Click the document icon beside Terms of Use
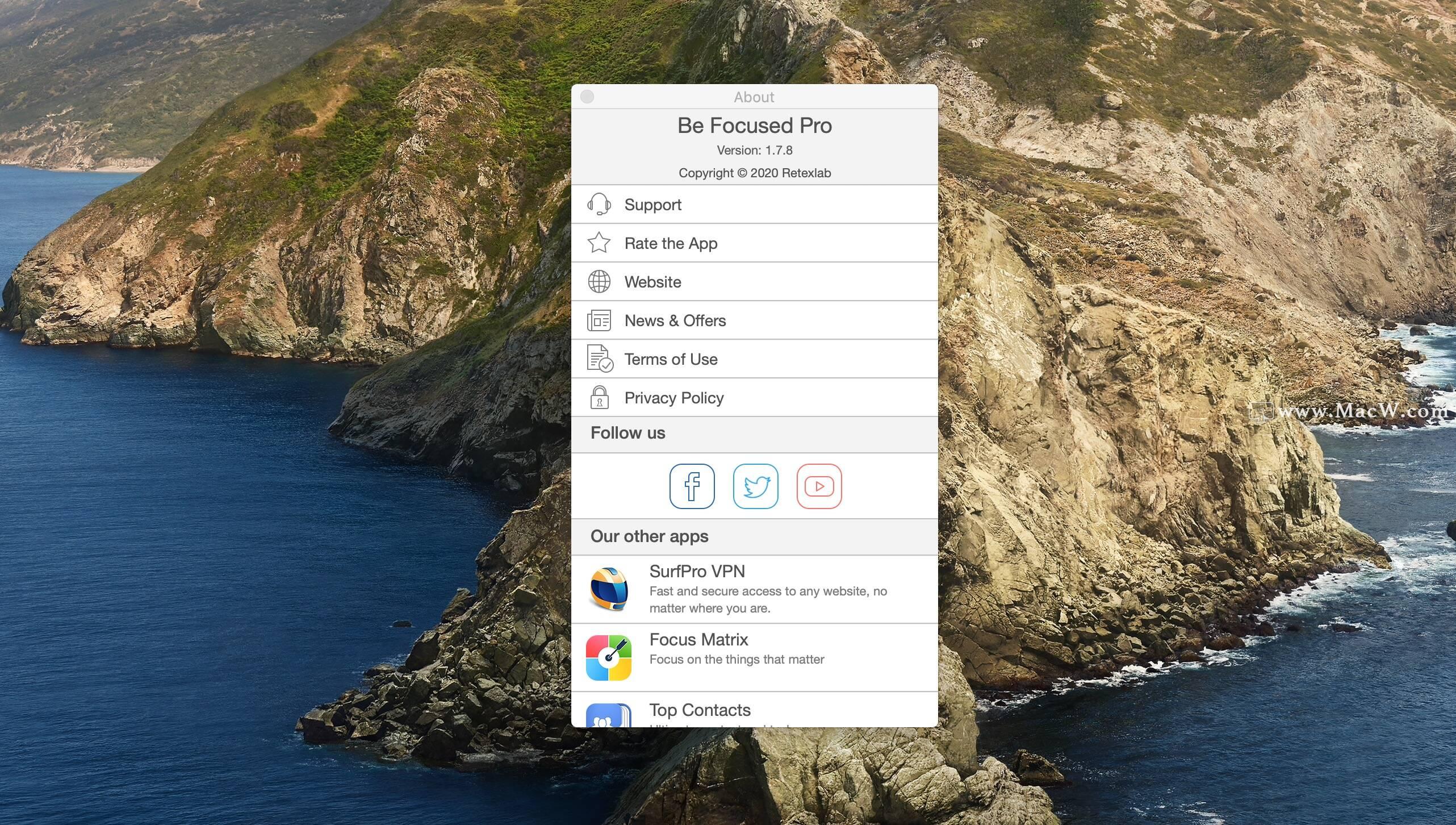Image resolution: width=1456 pixels, height=825 pixels. pos(600,359)
